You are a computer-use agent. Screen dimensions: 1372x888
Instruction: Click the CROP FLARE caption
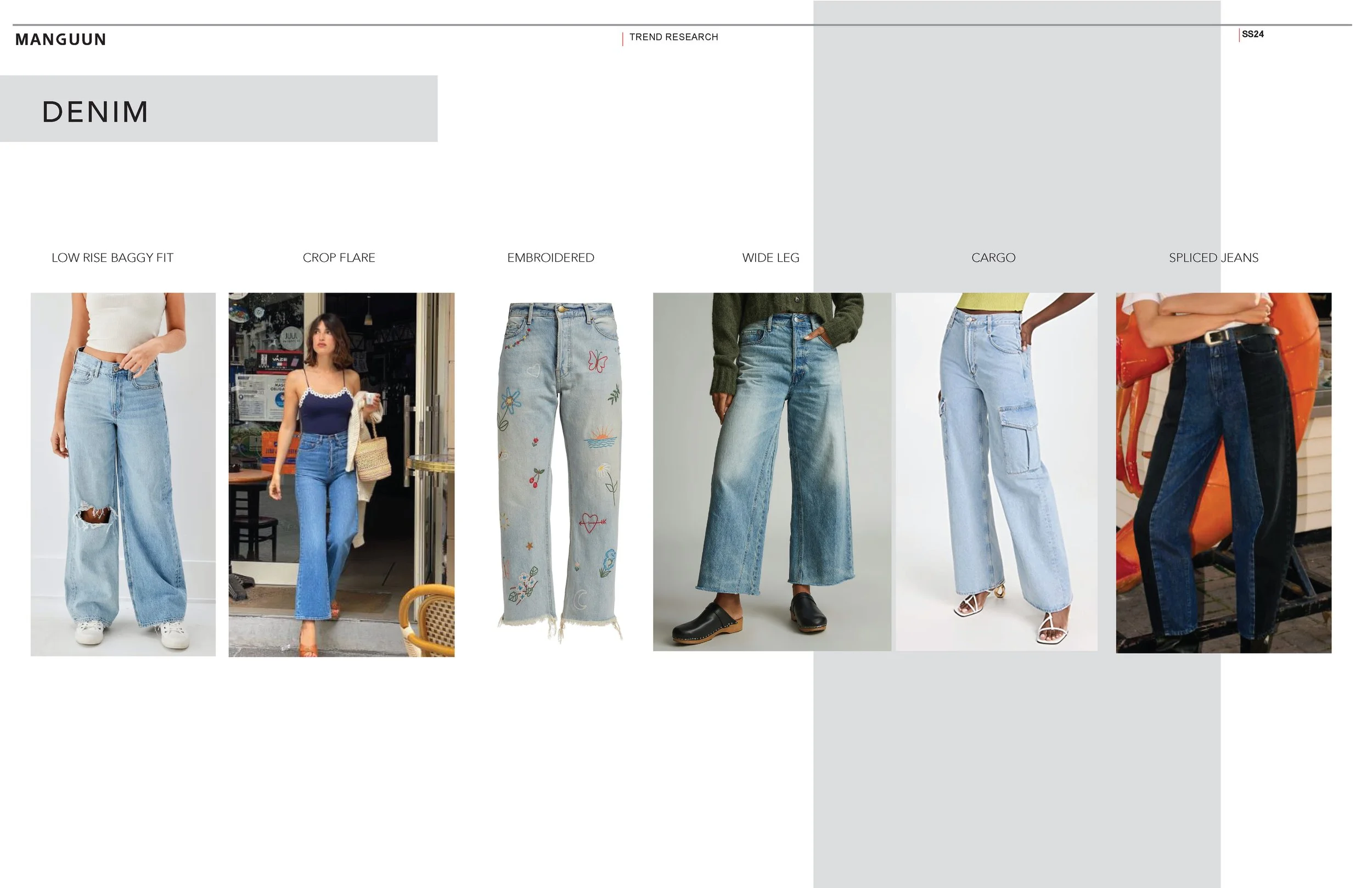pos(339,258)
